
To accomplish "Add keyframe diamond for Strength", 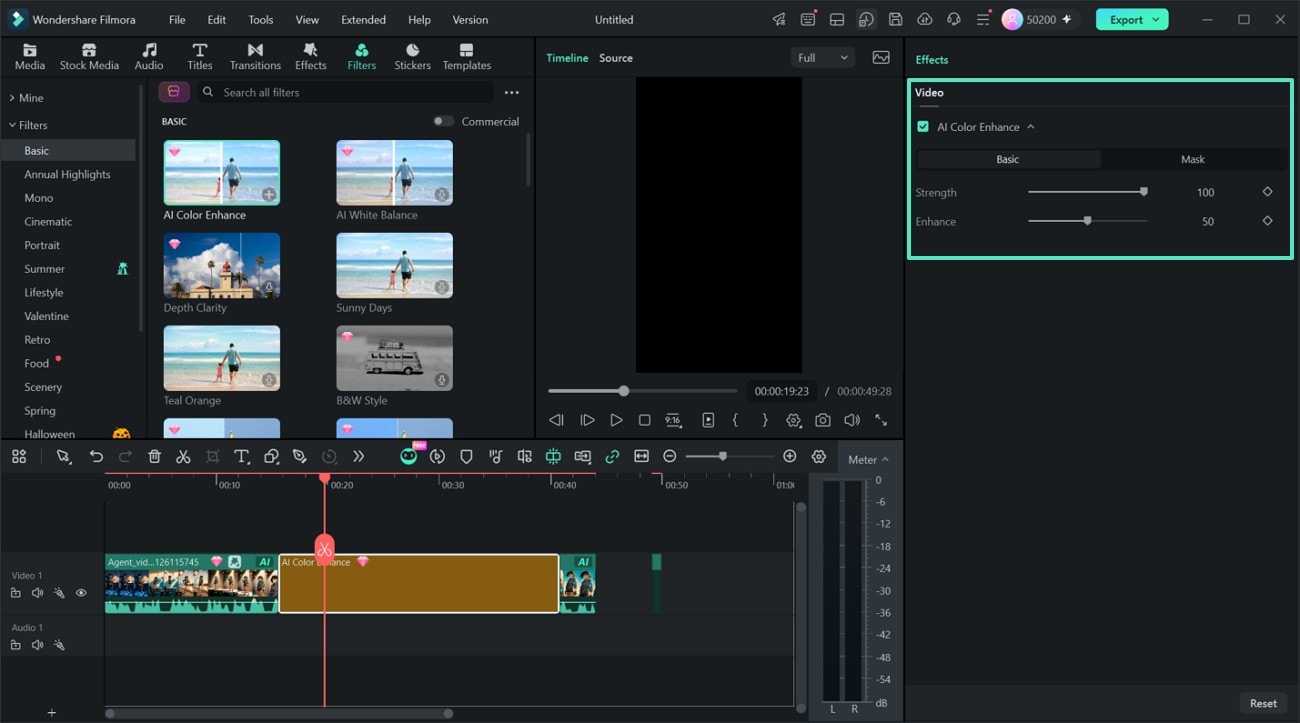I will (1267, 192).
